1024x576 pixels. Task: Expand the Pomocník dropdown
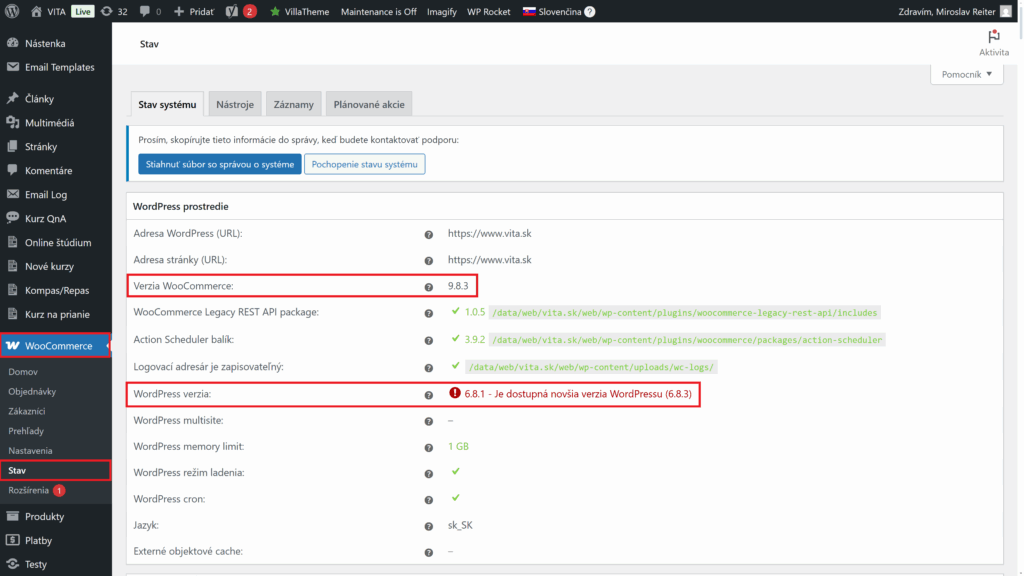coord(966,73)
